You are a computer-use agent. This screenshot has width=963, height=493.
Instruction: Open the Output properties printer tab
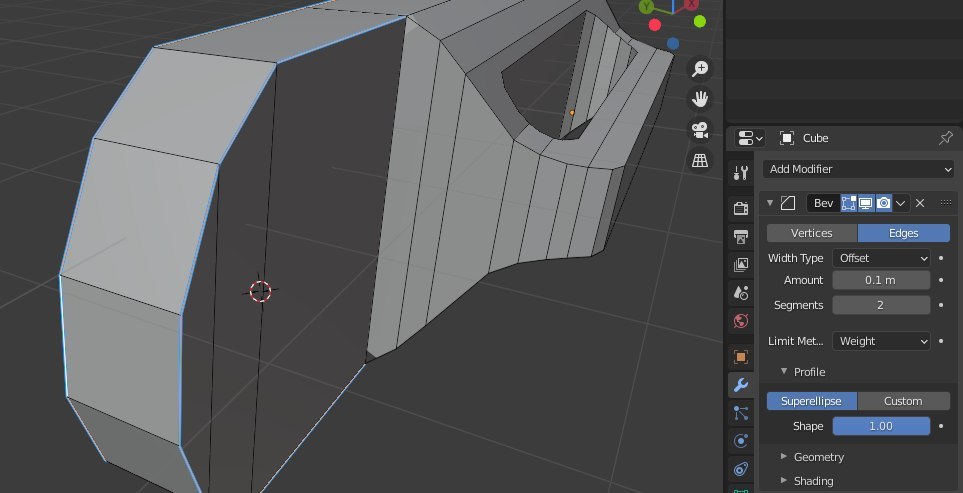[741, 236]
